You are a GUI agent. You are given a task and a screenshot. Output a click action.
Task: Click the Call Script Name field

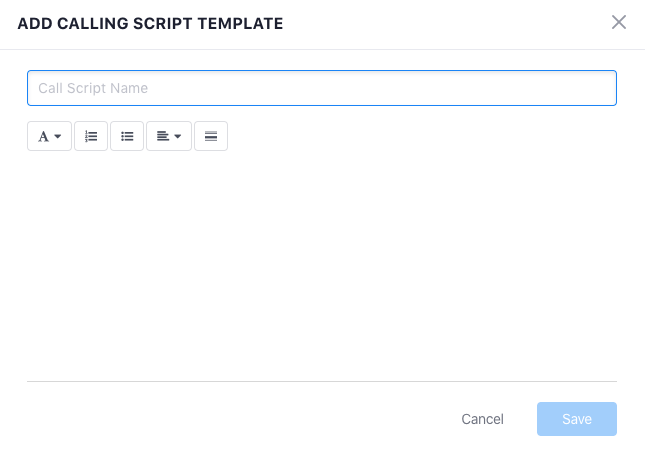click(322, 88)
